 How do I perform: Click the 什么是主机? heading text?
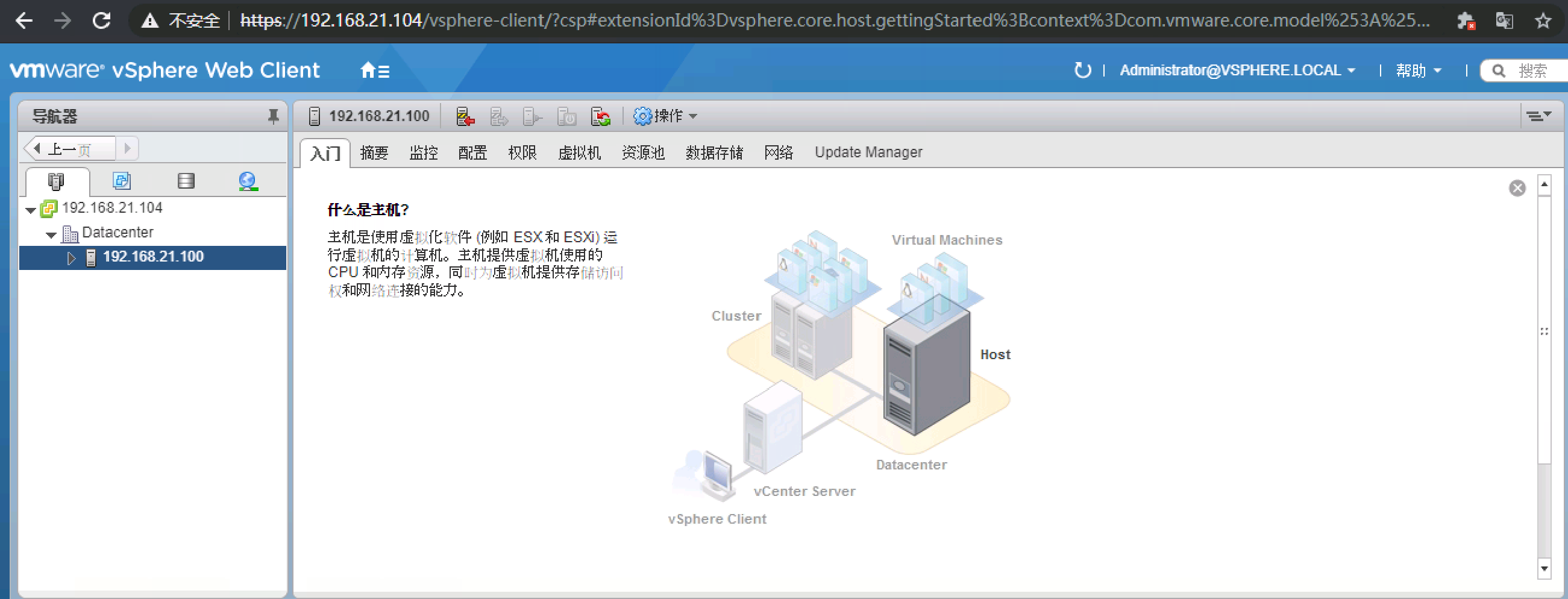tap(368, 210)
